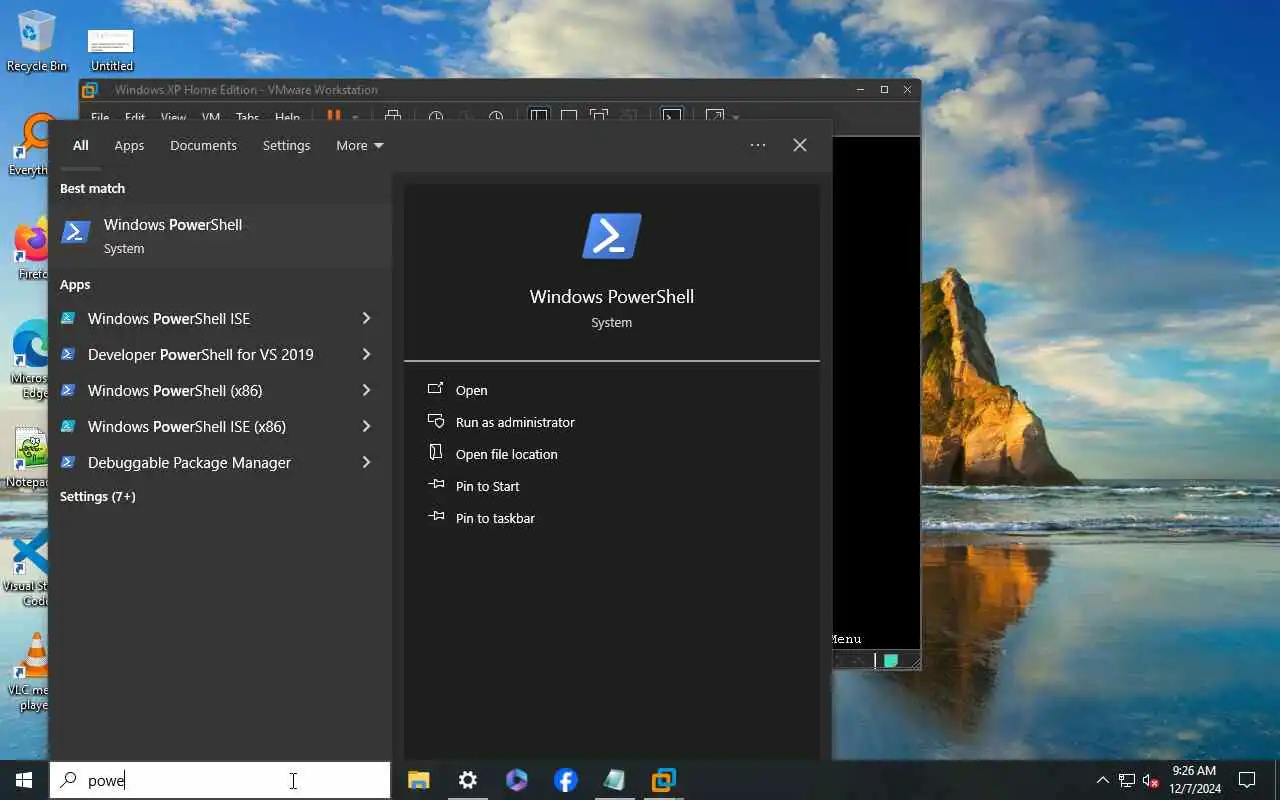Screen dimensions: 1280x800
Task: Click the orange pause button in VMware toolbar
Action: 334,116
